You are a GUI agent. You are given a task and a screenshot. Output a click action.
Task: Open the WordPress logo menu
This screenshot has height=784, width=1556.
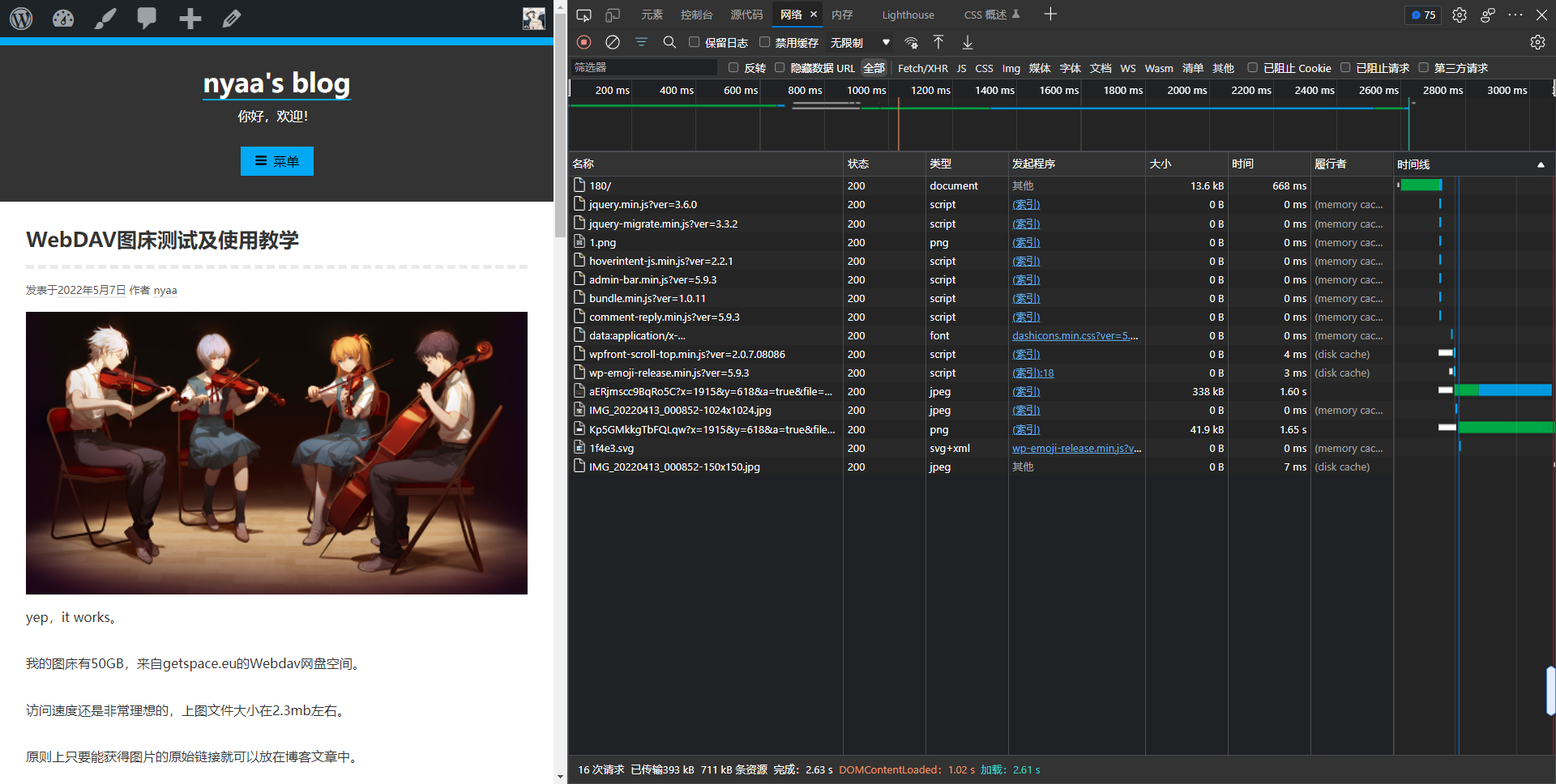pyautogui.click(x=21, y=18)
